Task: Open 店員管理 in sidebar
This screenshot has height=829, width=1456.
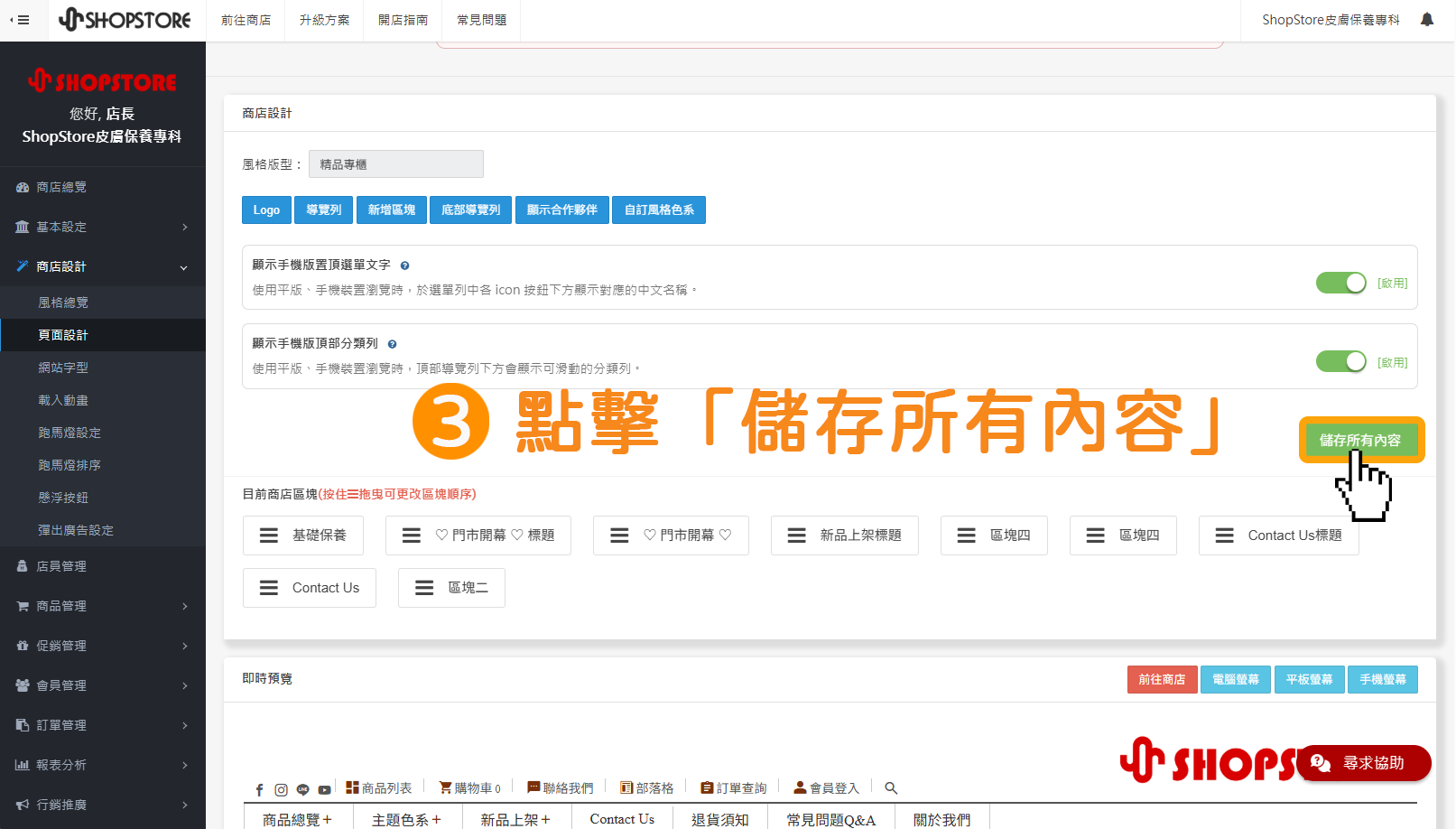Action: [x=103, y=566]
